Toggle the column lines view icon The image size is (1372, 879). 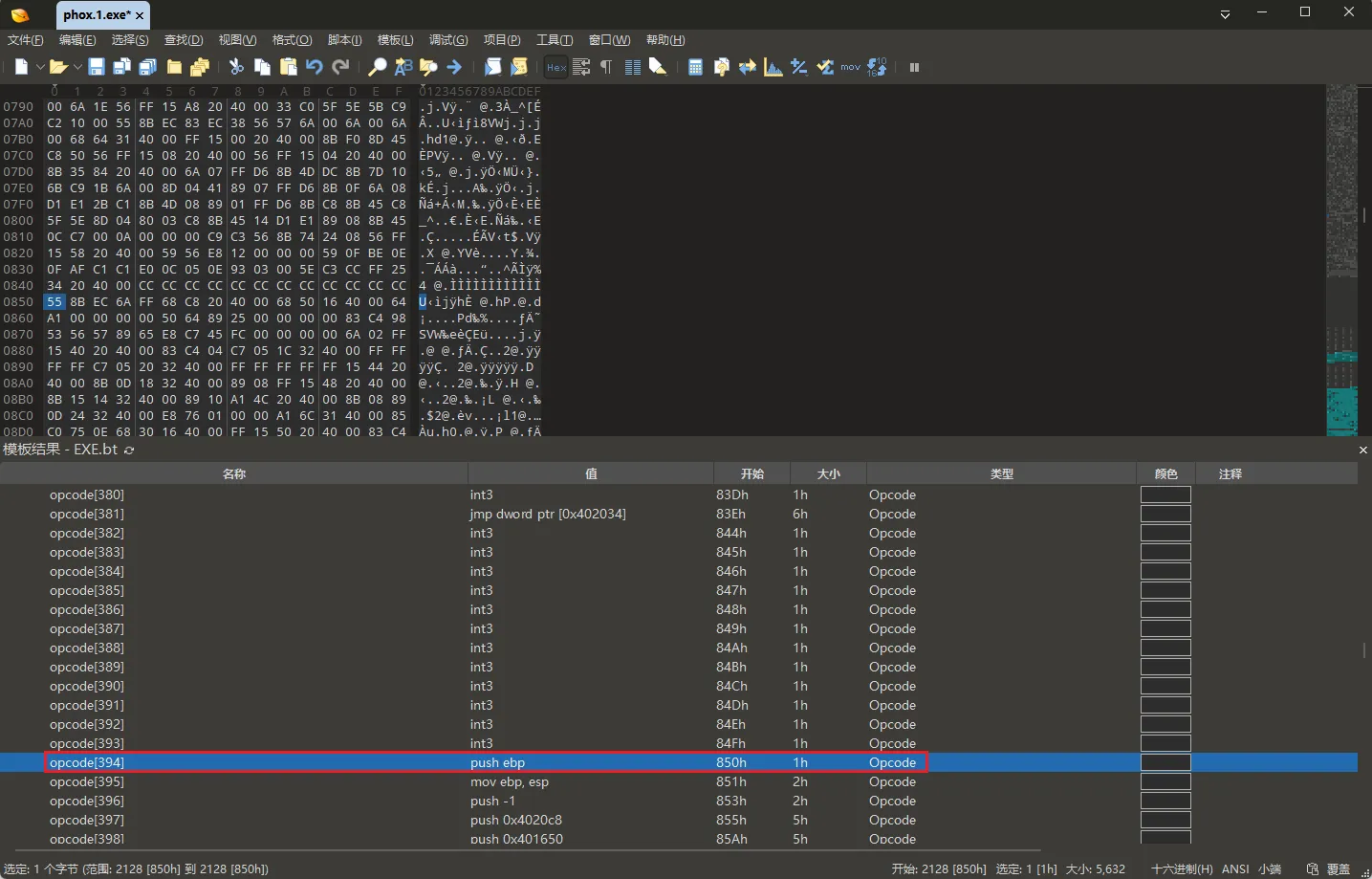[632, 67]
